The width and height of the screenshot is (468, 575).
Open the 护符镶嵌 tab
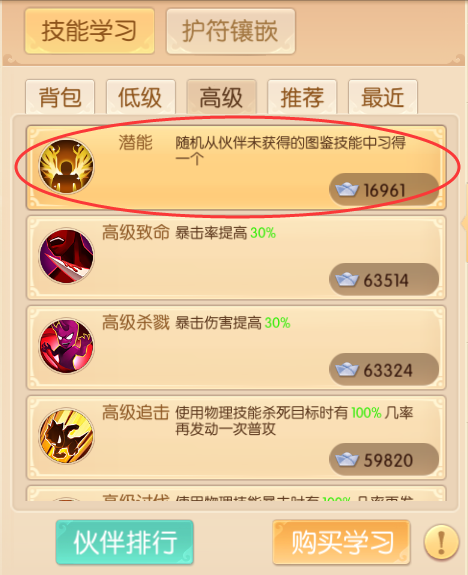pos(231,31)
